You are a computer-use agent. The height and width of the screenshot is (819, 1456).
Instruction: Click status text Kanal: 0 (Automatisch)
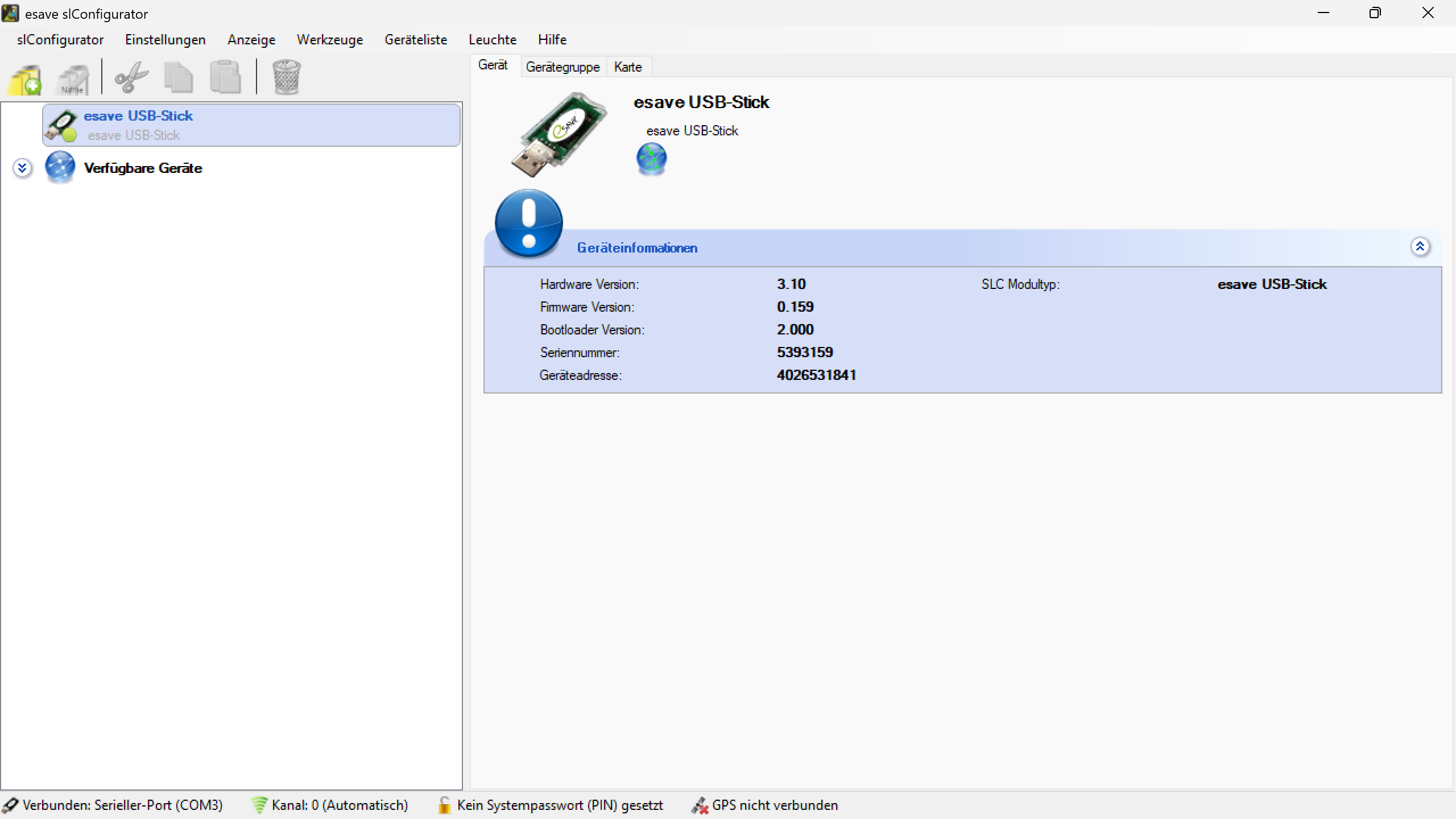point(340,805)
